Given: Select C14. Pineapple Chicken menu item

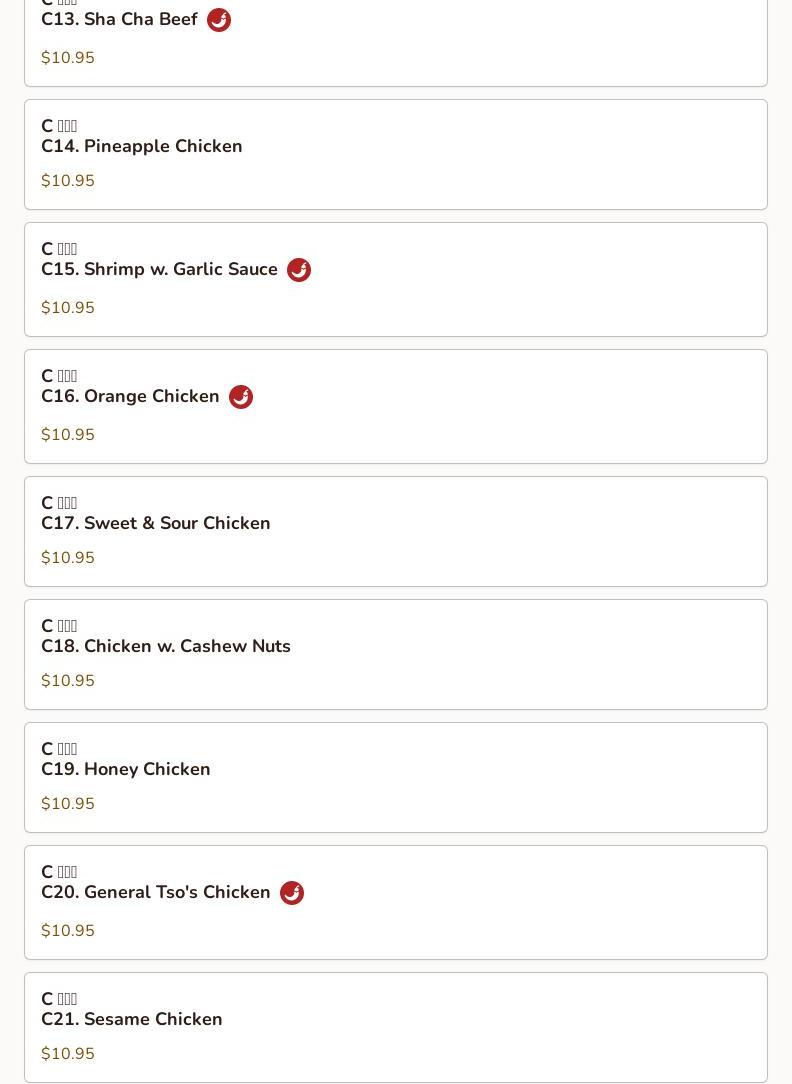Looking at the screenshot, I should click(142, 146).
